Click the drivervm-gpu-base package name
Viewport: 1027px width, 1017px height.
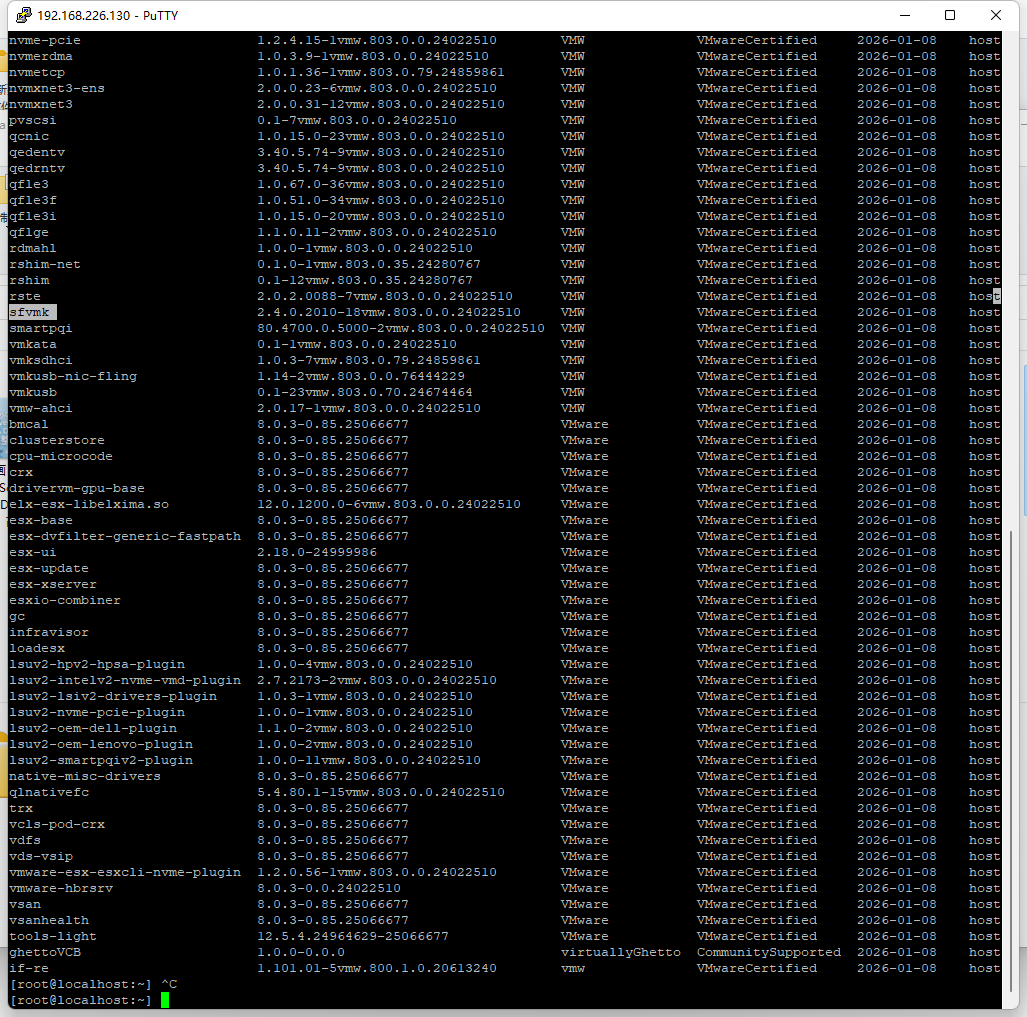click(x=77, y=489)
